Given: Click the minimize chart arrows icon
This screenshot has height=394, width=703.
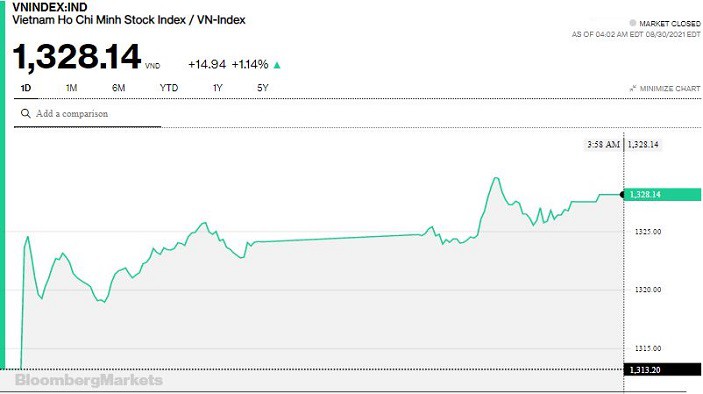Looking at the screenshot, I should coord(633,88).
